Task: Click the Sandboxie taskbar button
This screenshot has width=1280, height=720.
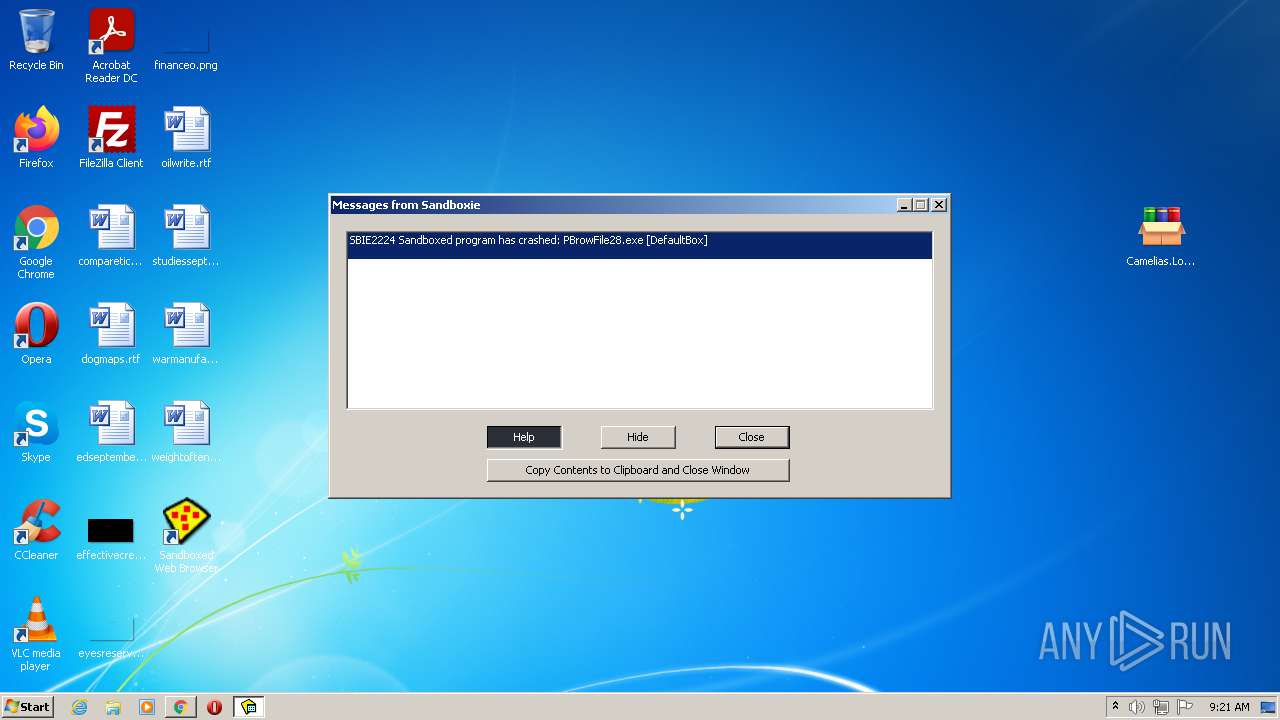Action: [248, 707]
